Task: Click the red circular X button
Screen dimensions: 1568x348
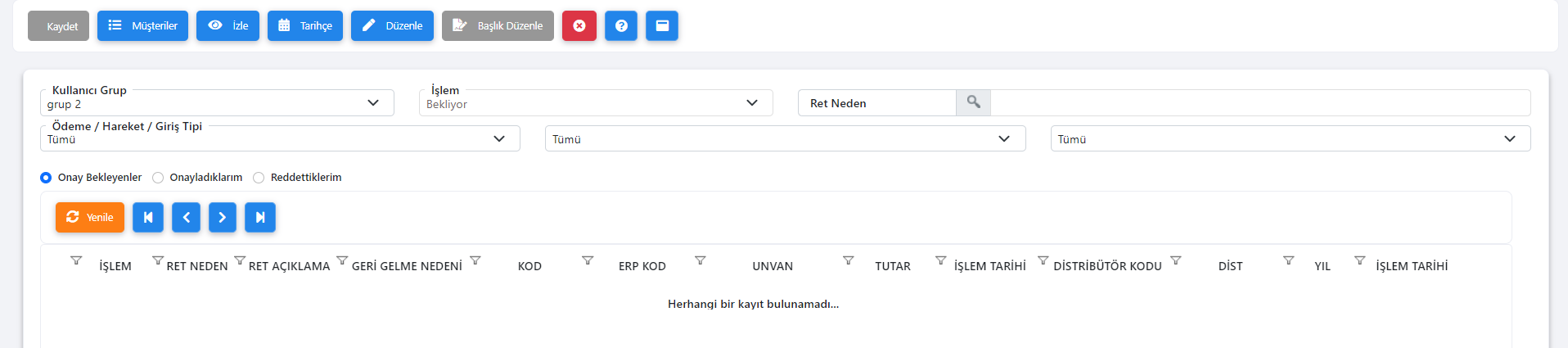Action: (x=579, y=25)
